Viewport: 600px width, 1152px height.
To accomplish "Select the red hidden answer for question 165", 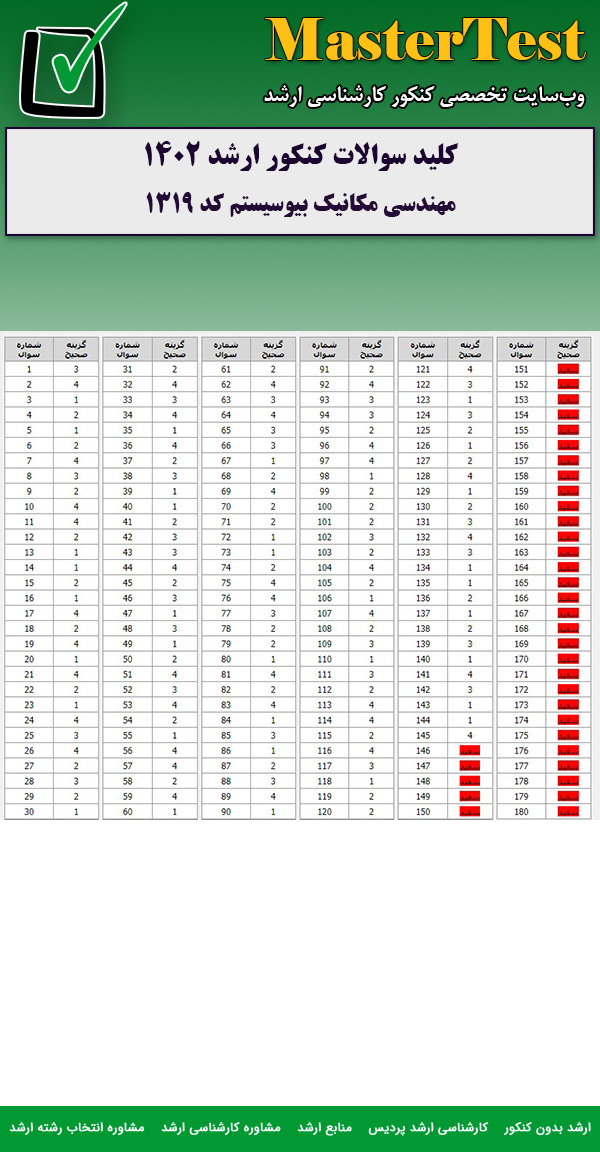I will pos(568,582).
